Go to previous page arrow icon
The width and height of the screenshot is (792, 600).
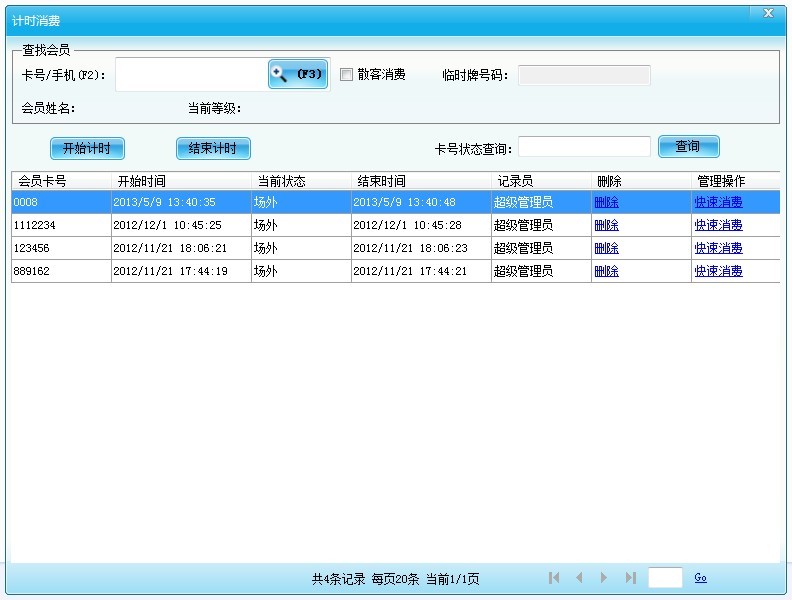point(579,577)
